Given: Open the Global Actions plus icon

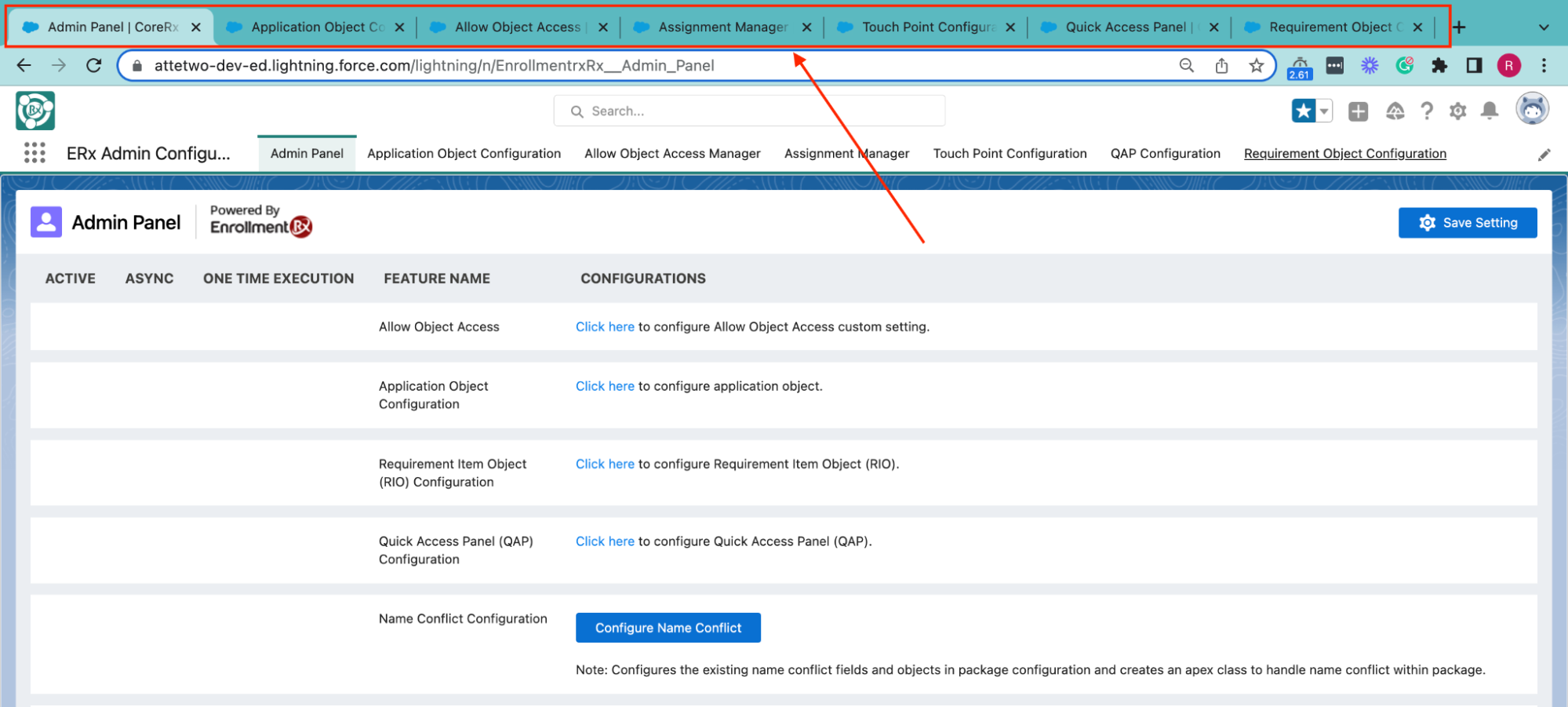Looking at the screenshot, I should click(1358, 111).
